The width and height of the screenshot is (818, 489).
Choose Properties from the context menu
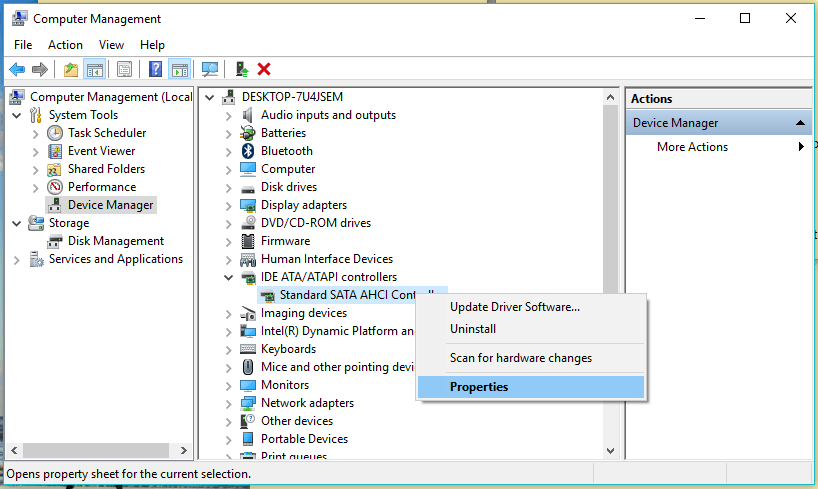pyautogui.click(x=479, y=387)
